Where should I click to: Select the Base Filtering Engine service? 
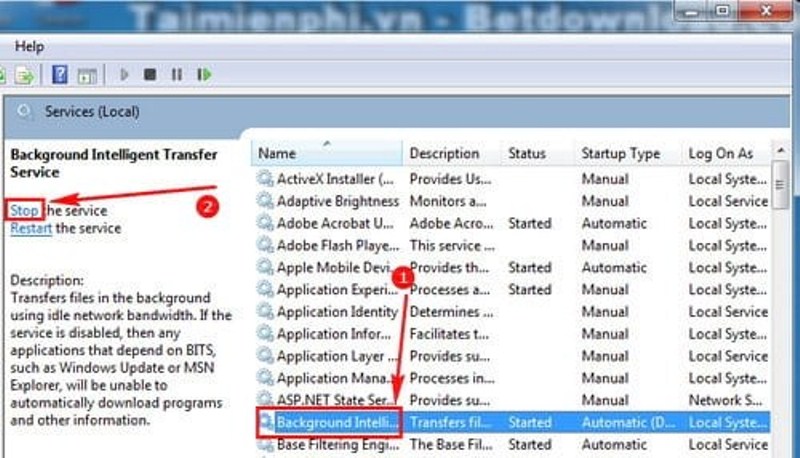(513, 444)
